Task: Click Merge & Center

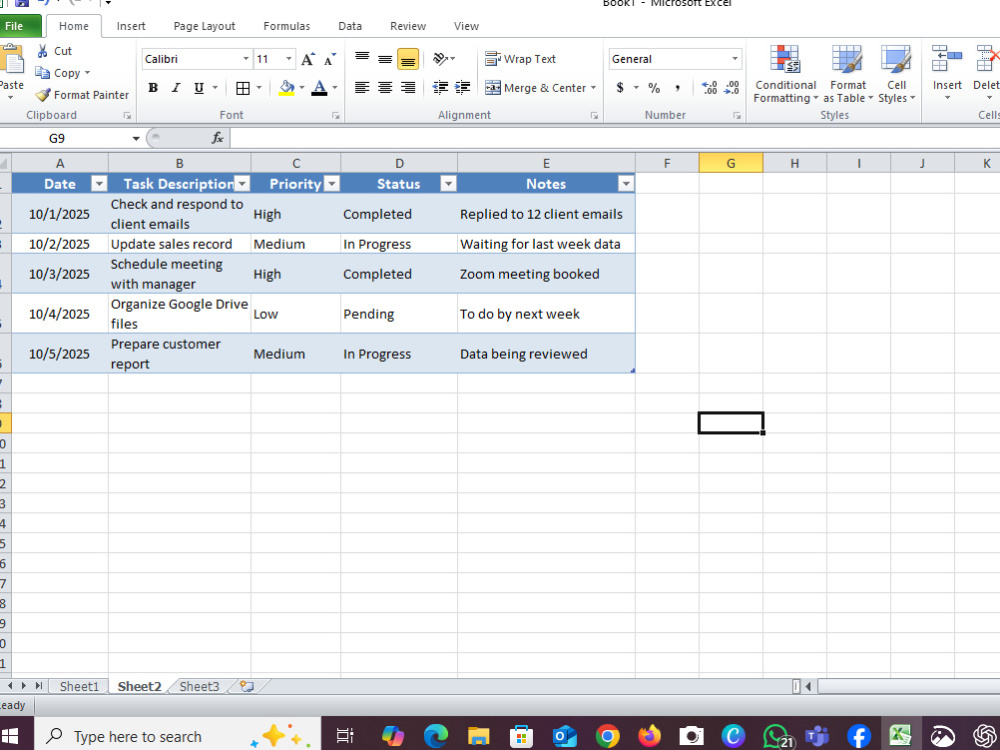Action: tap(536, 88)
